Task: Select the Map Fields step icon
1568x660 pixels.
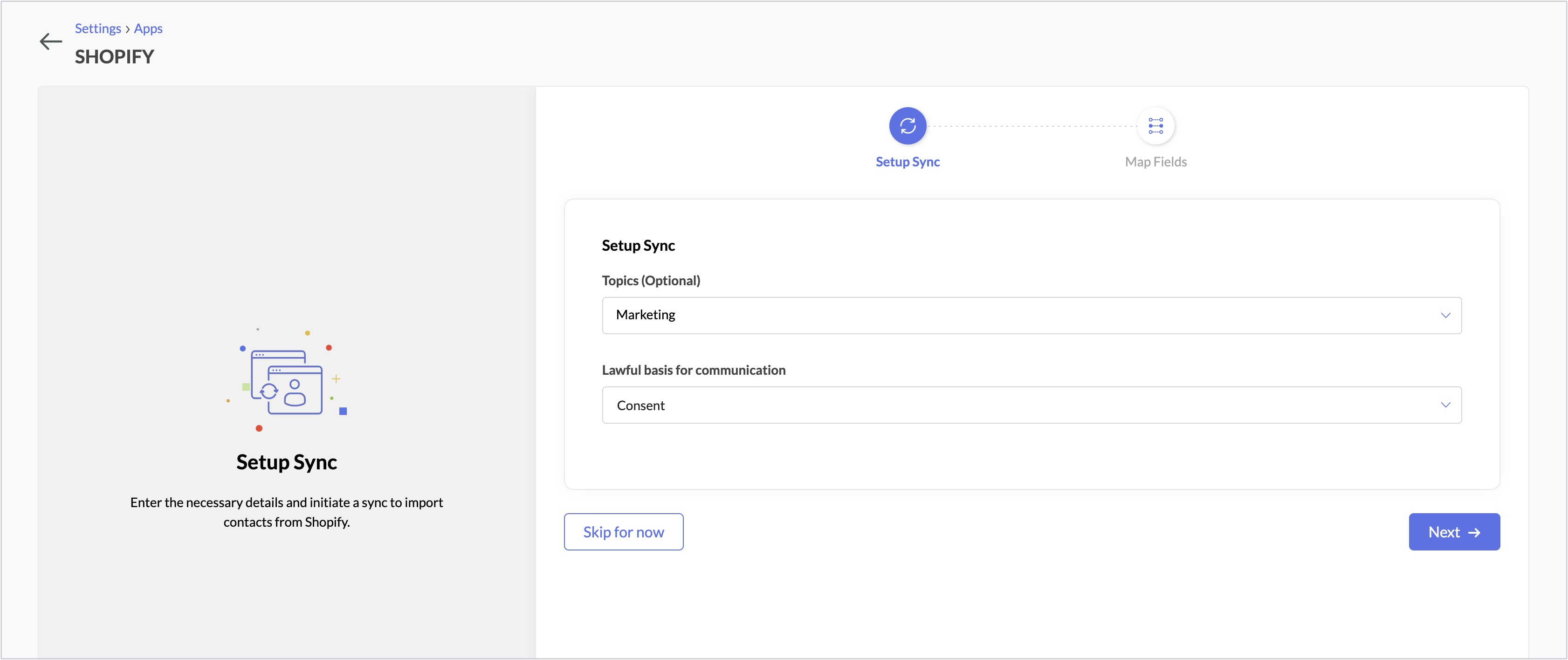Action: coord(1155,126)
